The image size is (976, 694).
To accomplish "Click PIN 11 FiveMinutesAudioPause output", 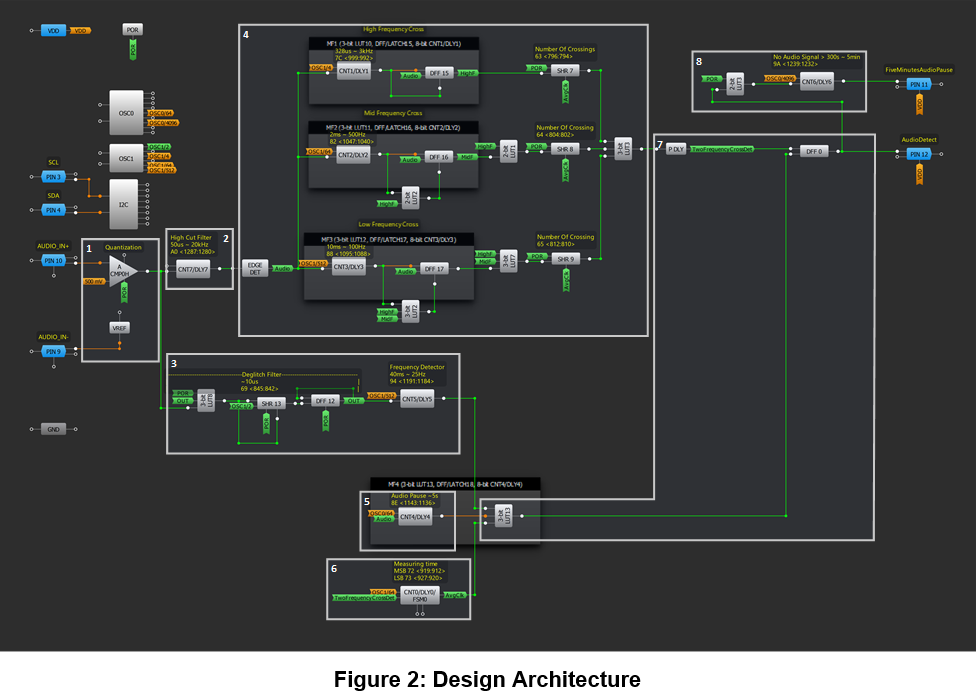I will click(918, 85).
